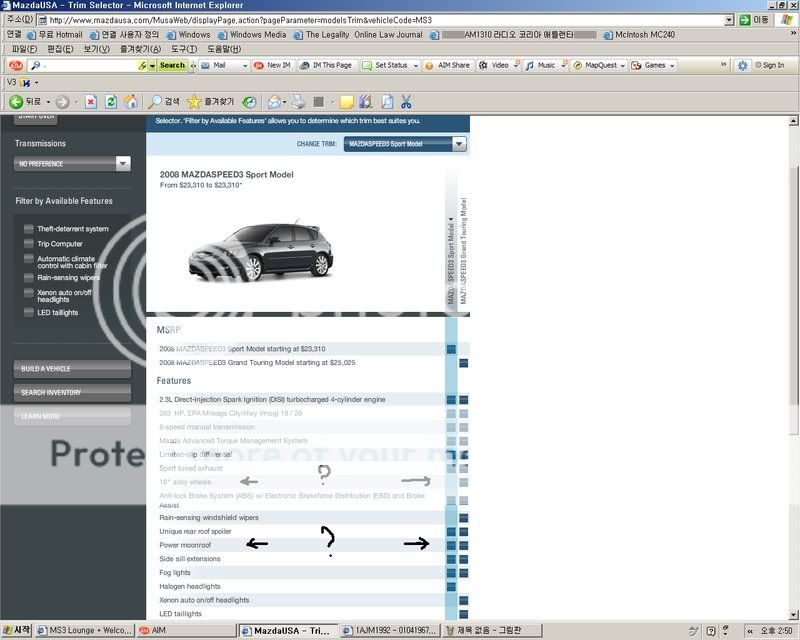Screen dimensions: 800x640
Task: Check the Theft-deterrent system filter
Action: coord(29,229)
